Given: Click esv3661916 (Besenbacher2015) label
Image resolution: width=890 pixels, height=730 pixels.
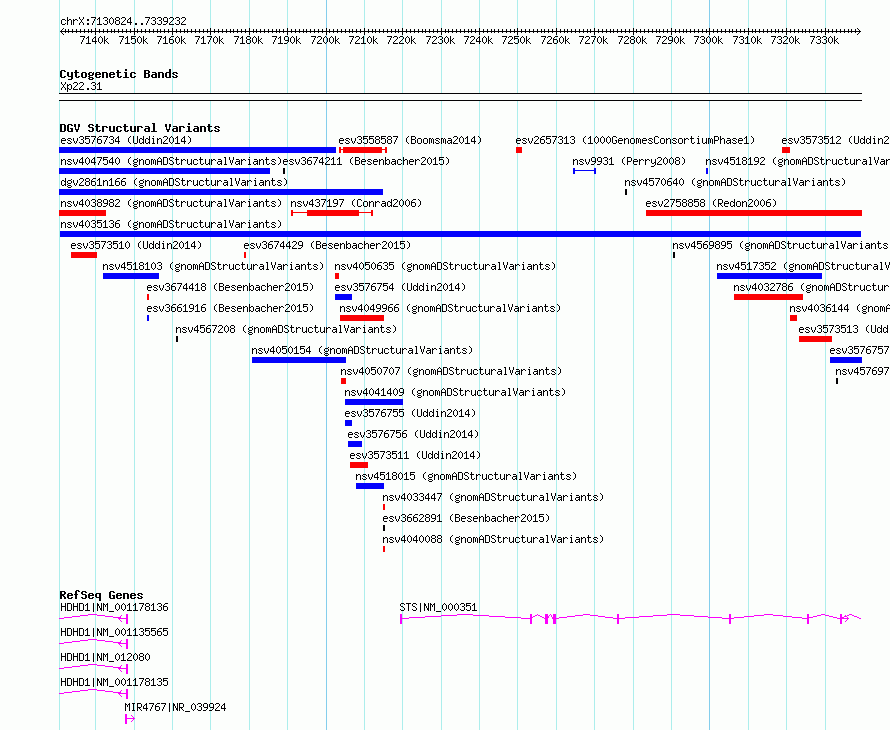Looking at the screenshot, I should [x=230, y=308].
